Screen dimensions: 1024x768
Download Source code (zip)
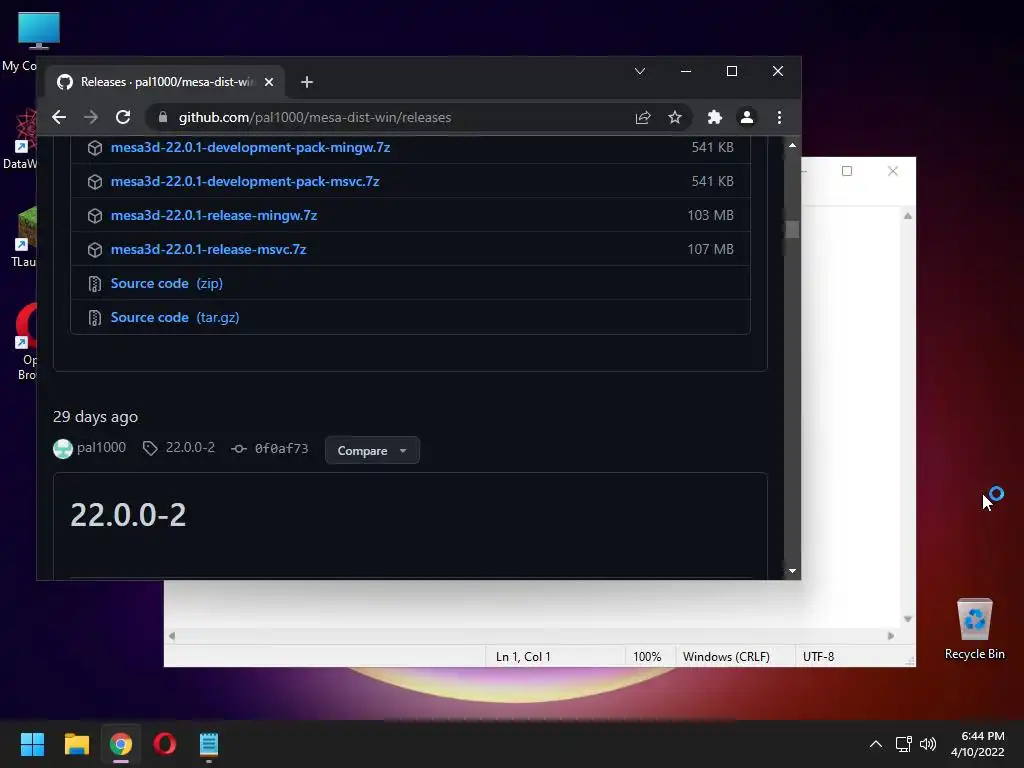point(167,283)
